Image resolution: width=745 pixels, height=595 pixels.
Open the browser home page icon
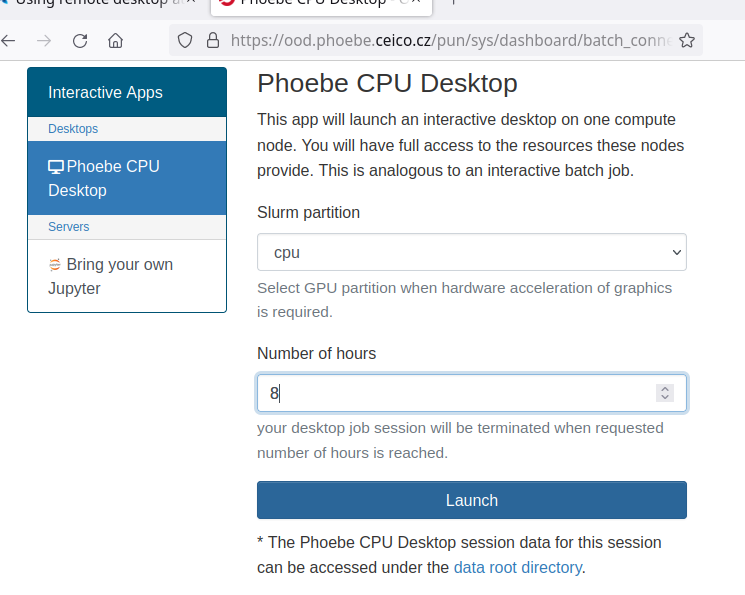[x=115, y=41]
